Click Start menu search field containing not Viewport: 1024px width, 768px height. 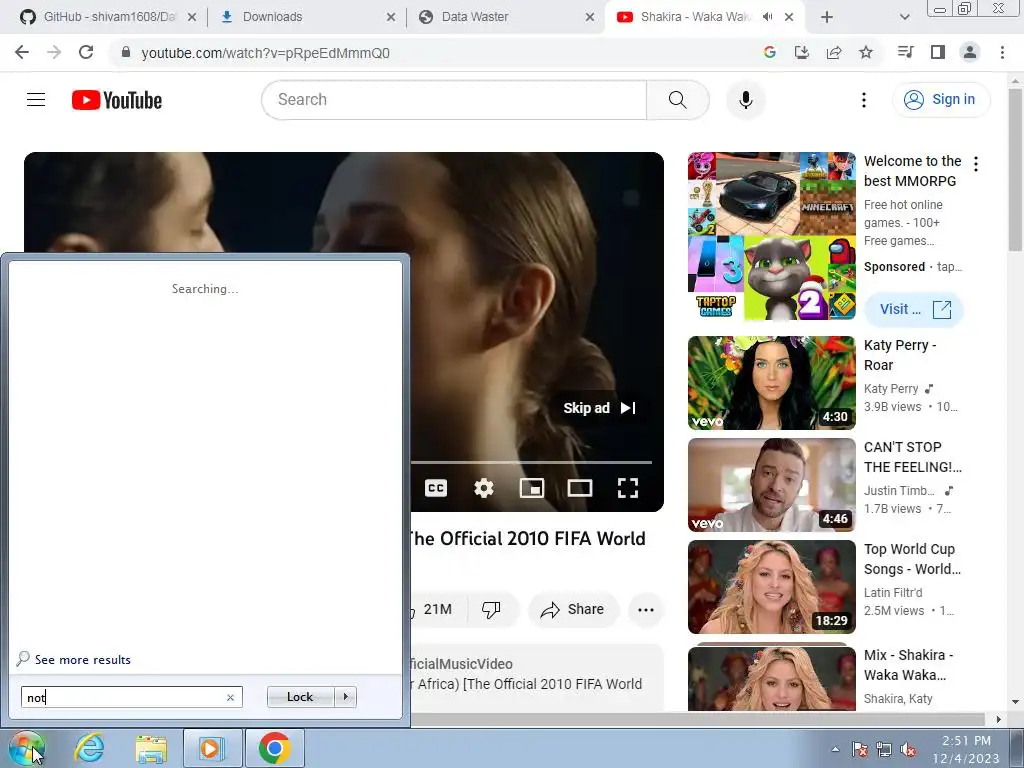131,697
